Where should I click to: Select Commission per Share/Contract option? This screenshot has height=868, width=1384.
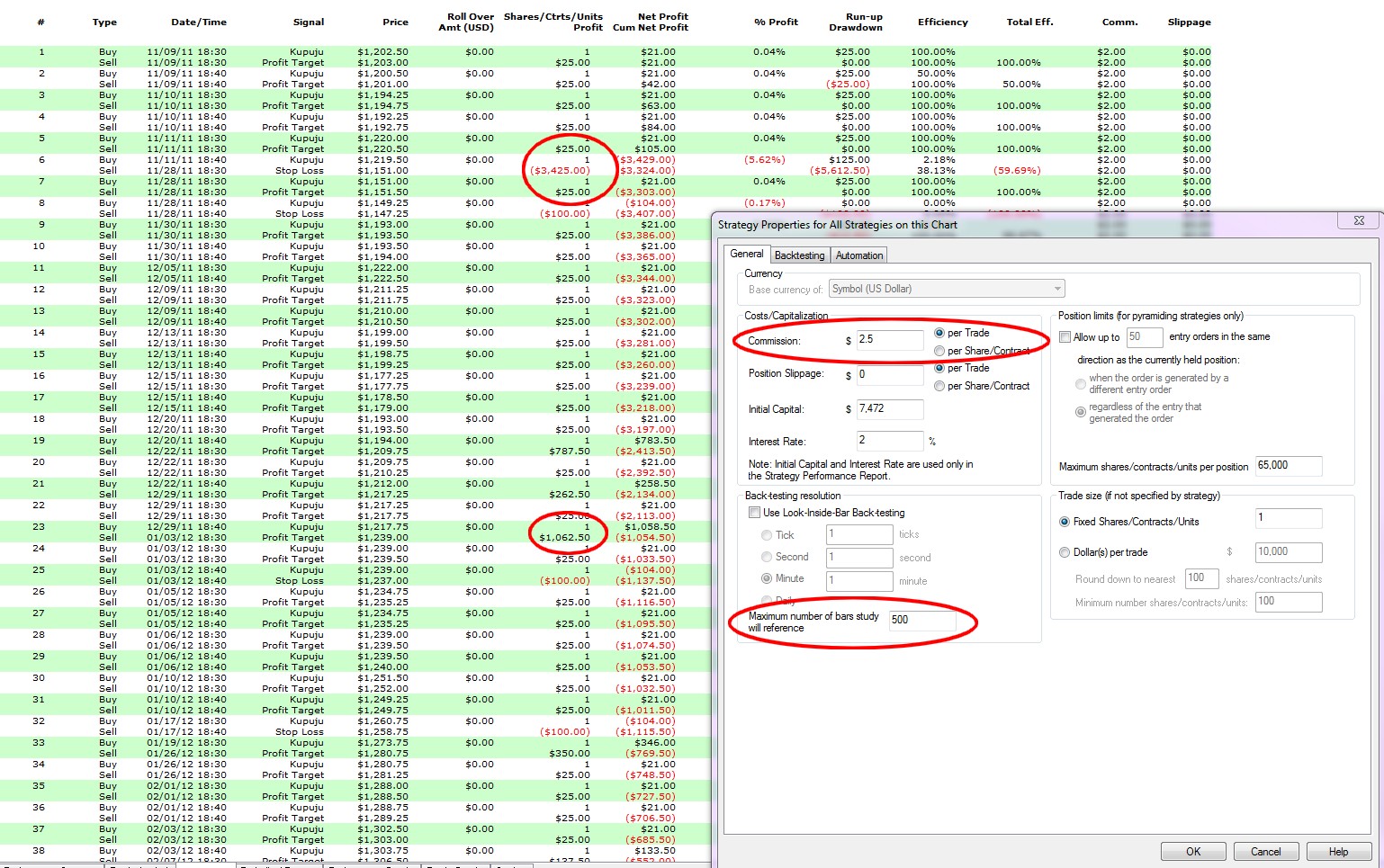tap(939, 351)
